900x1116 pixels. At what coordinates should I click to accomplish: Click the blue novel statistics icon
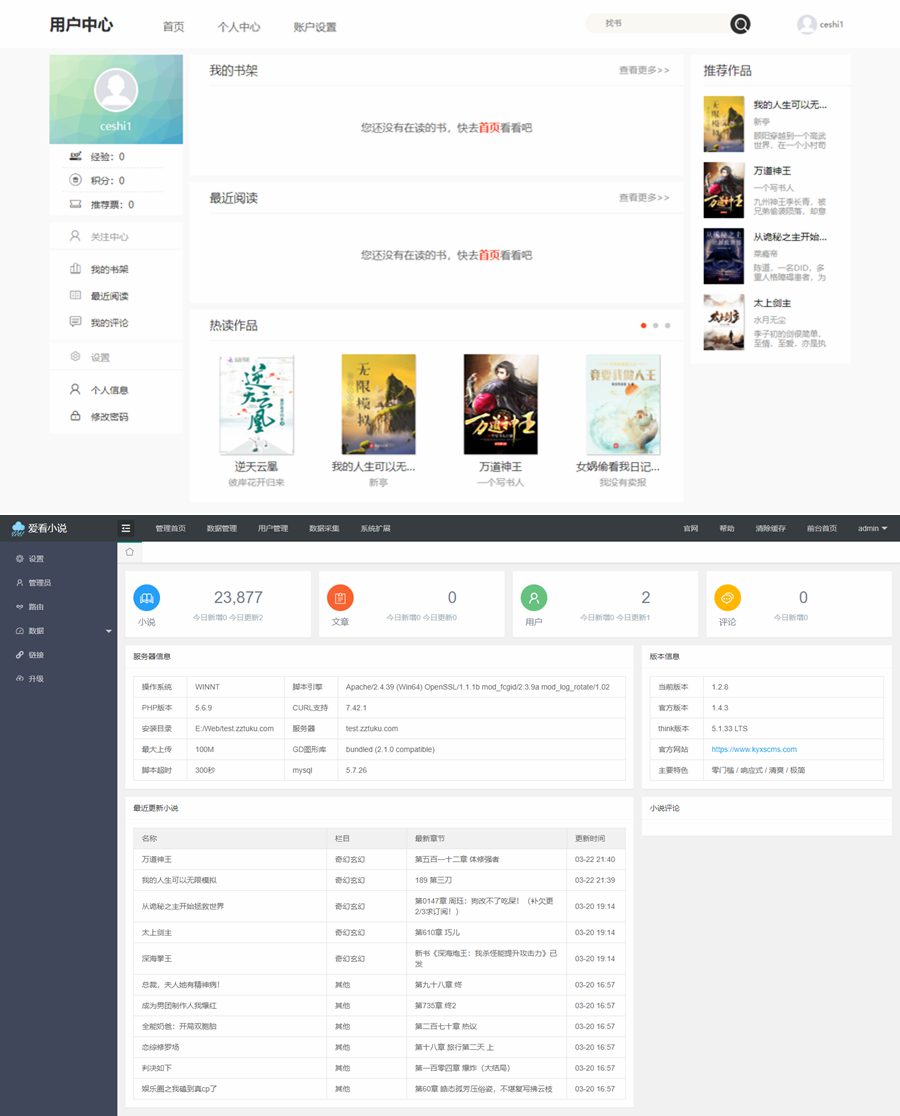point(147,597)
